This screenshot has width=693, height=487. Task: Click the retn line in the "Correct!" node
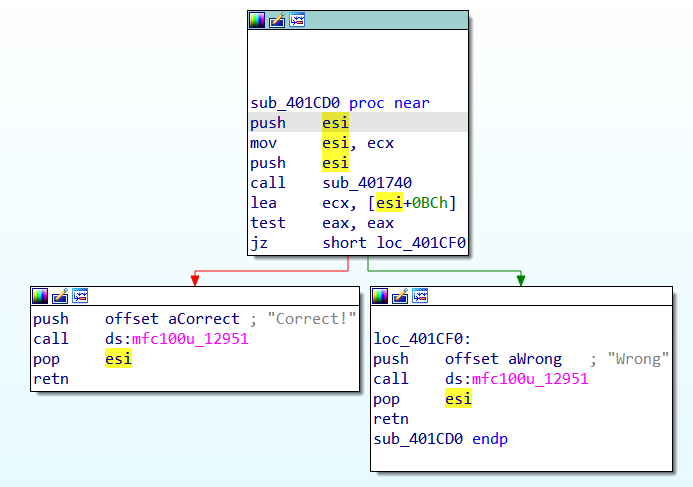pyautogui.click(x=51, y=379)
